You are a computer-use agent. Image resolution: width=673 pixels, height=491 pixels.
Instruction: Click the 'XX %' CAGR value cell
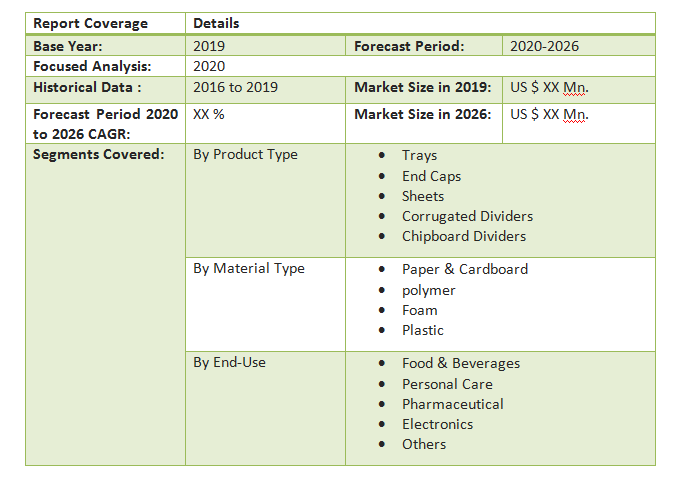[208, 114]
